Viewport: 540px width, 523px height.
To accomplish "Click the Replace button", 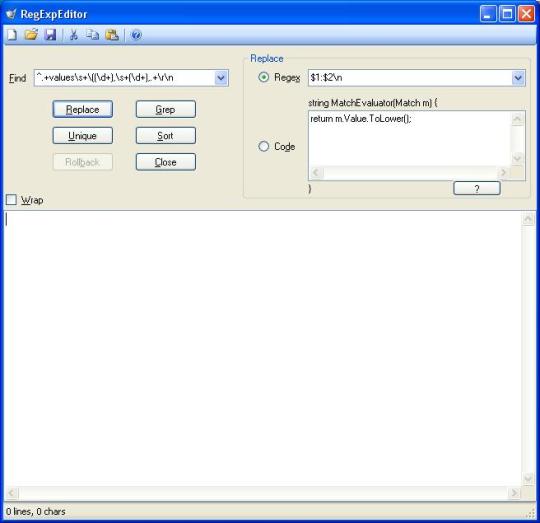I will (83, 109).
